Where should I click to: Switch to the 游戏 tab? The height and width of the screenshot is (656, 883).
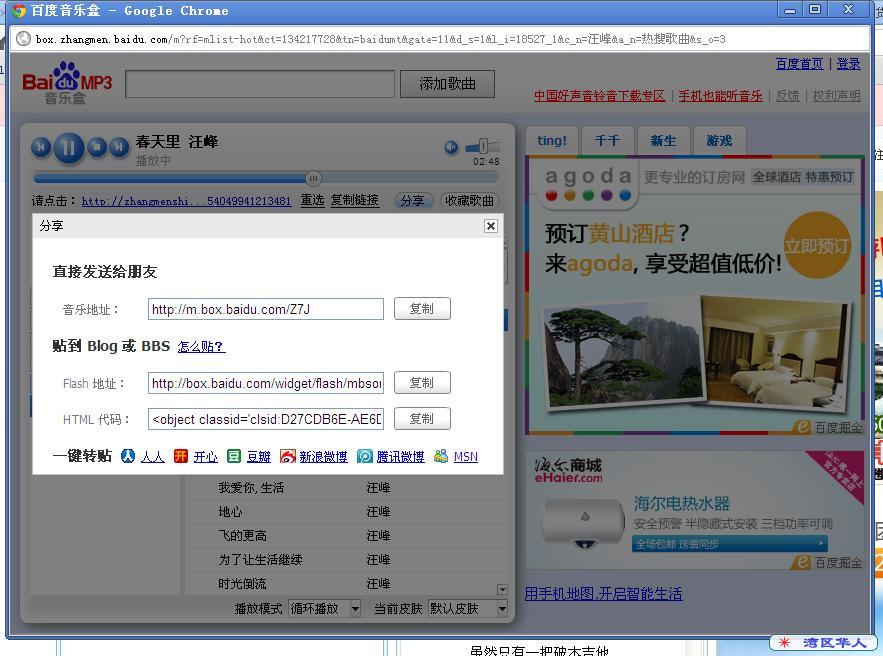[720, 140]
